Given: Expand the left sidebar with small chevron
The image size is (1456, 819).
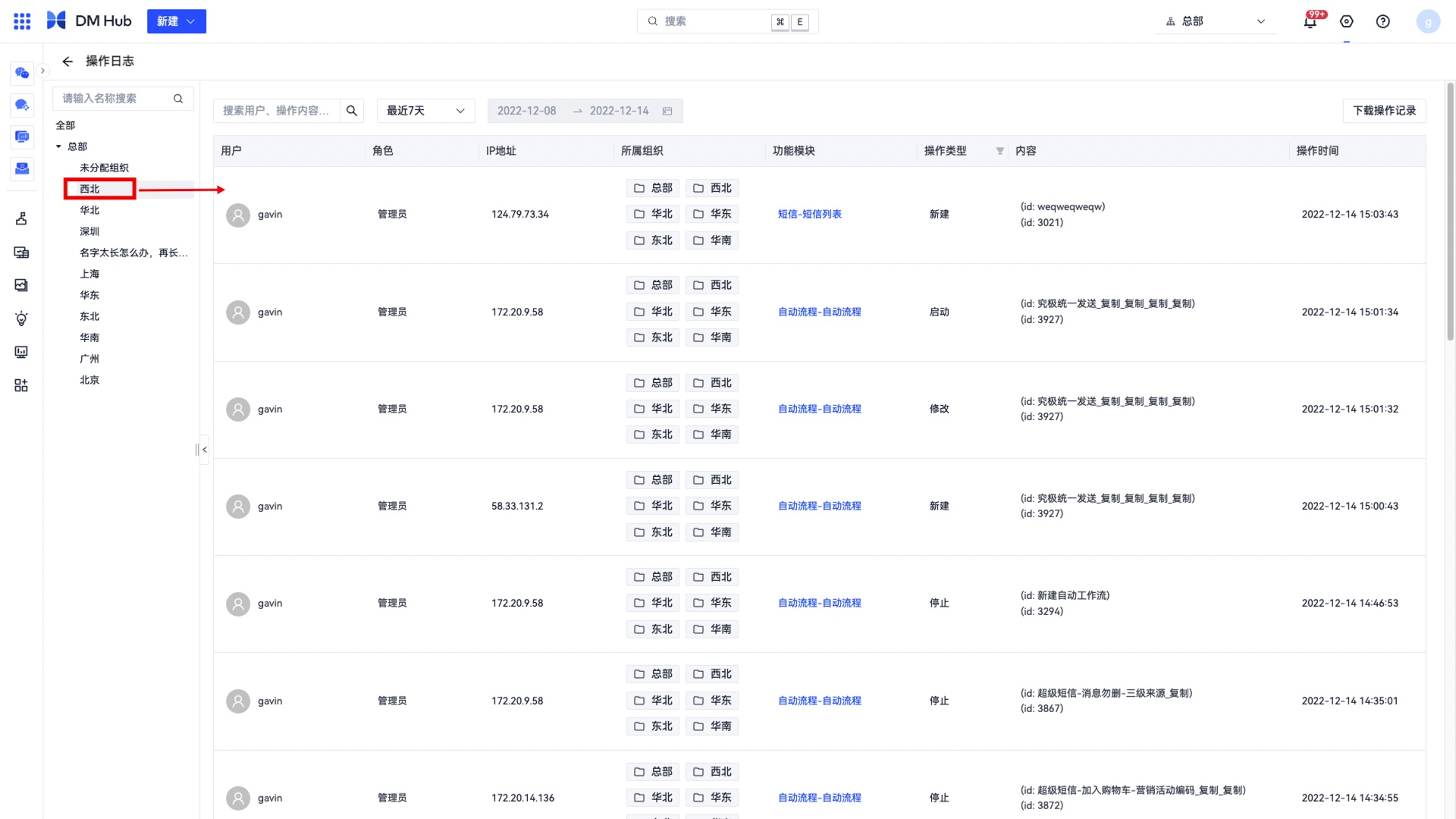Looking at the screenshot, I should click(x=42, y=71).
